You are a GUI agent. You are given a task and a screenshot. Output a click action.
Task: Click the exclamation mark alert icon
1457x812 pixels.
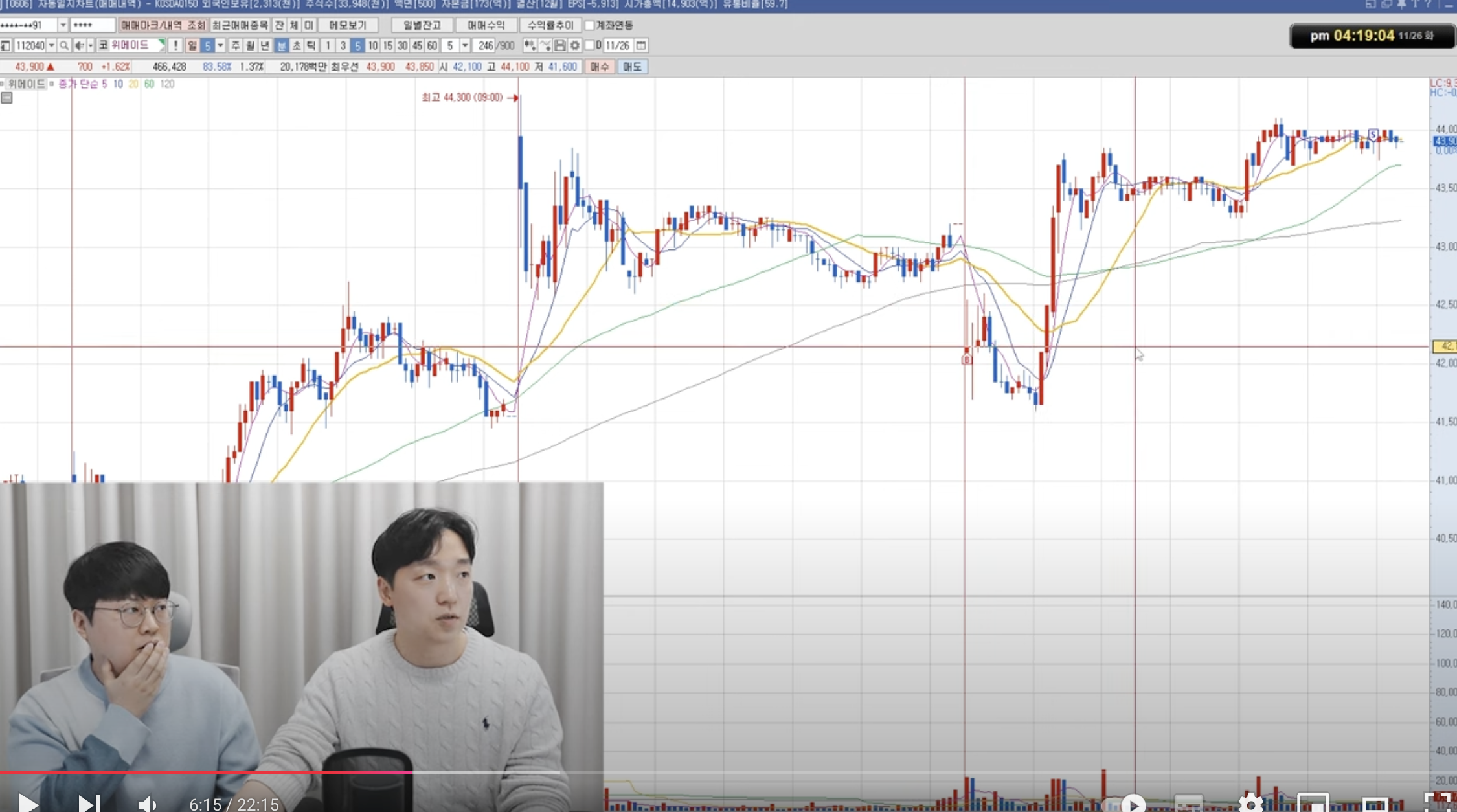point(175,45)
